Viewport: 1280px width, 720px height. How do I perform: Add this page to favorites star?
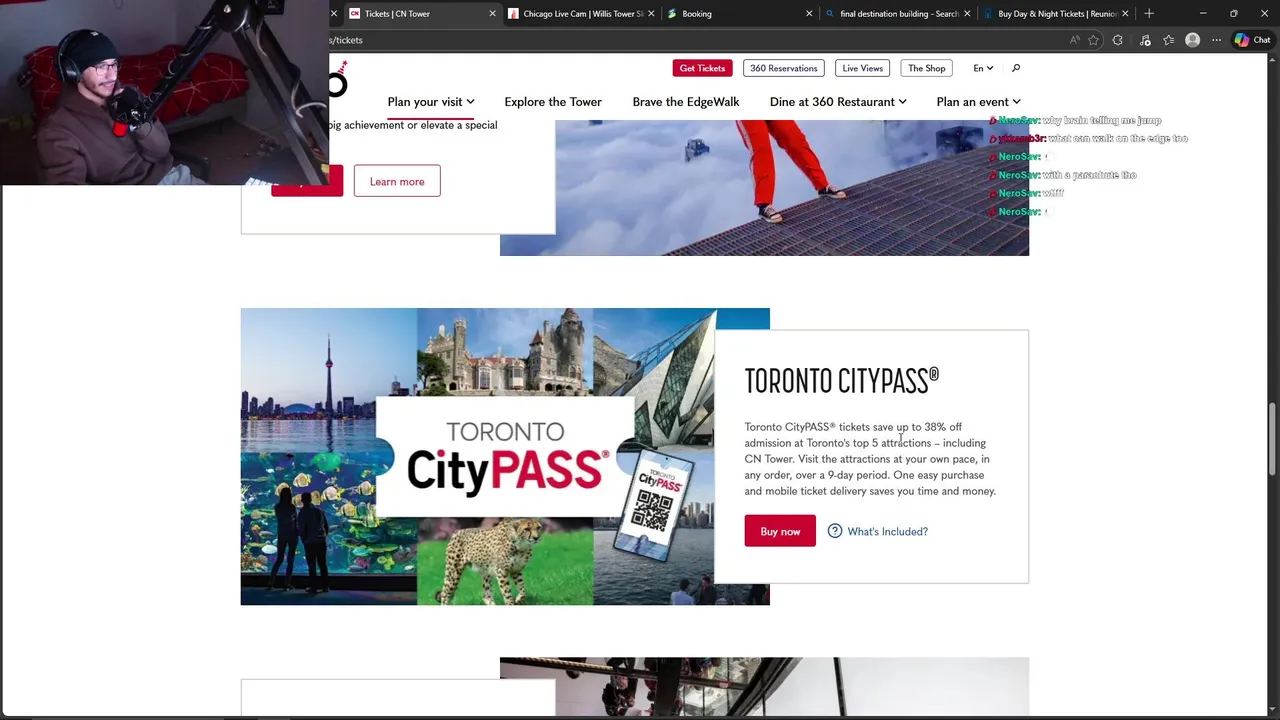coord(1094,40)
